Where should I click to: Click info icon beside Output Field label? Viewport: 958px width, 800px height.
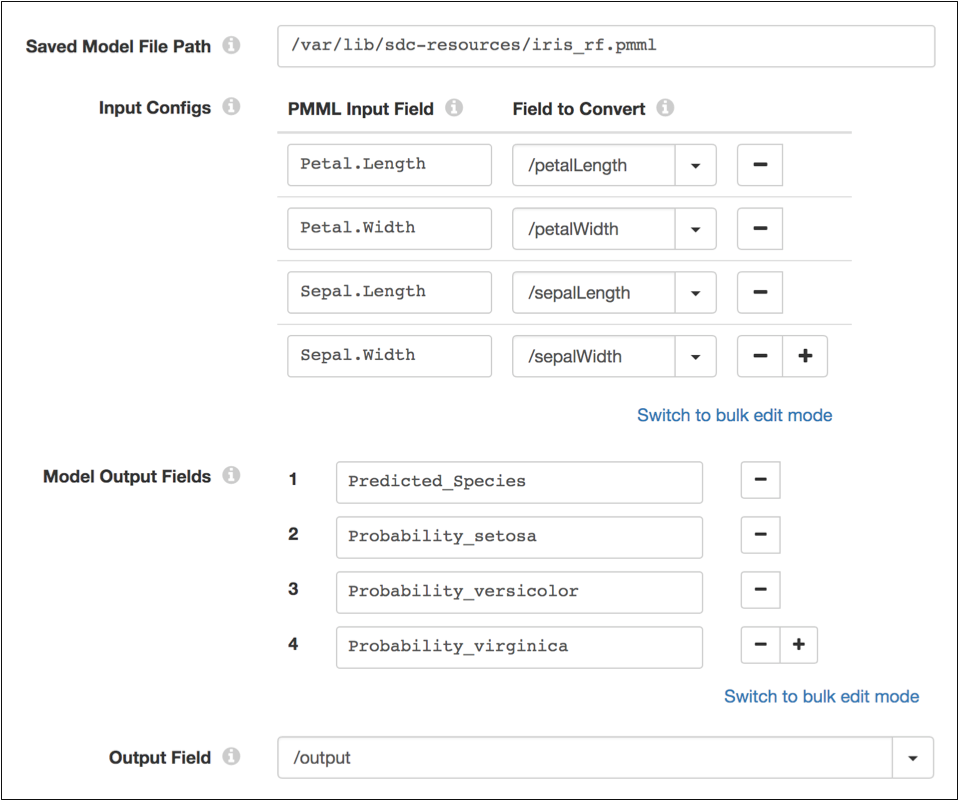[x=232, y=757]
